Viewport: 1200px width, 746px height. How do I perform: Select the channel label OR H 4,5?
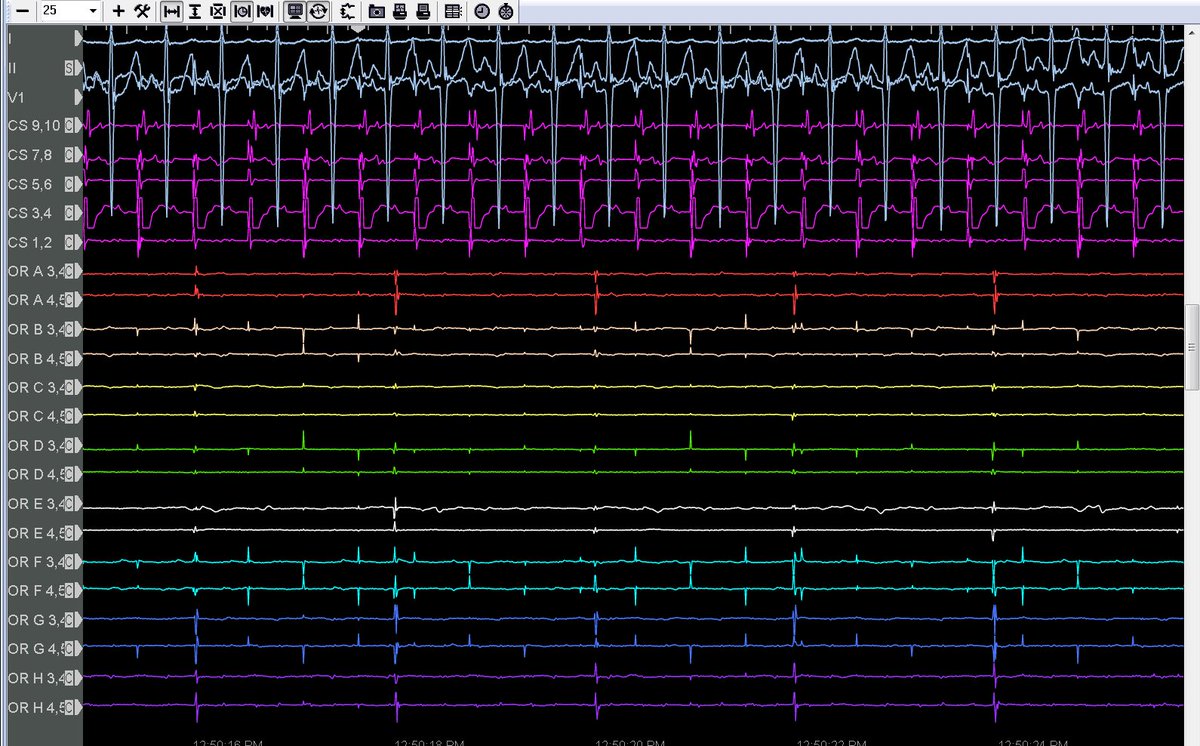[x=35, y=706]
